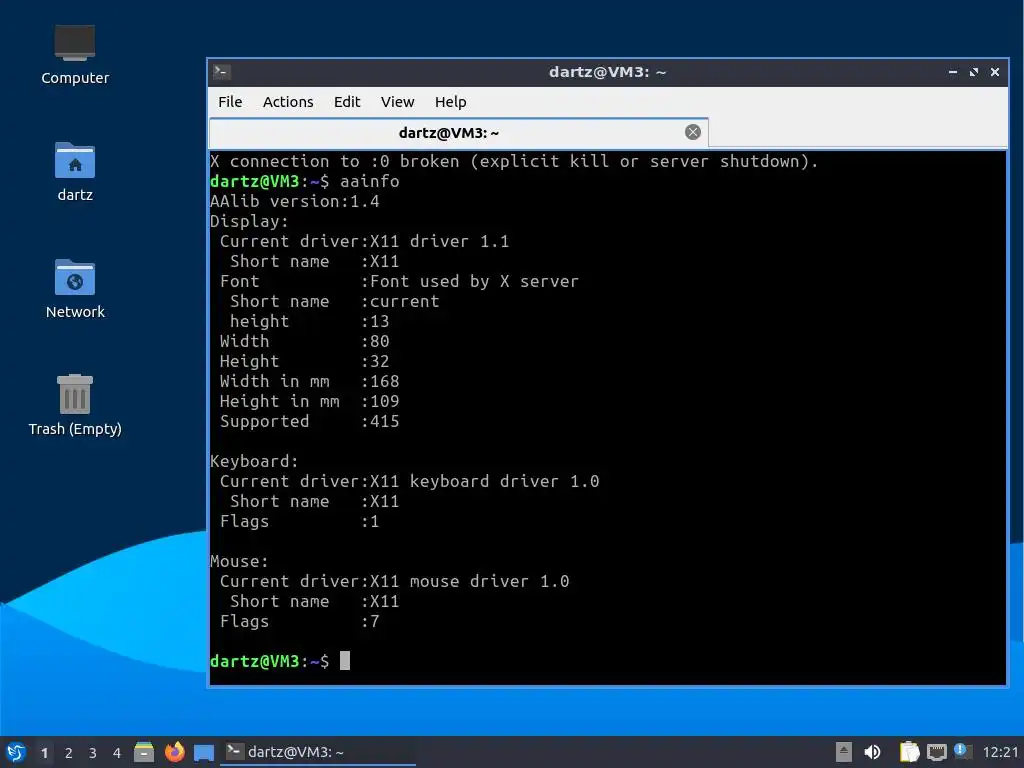Click the 'aainfo' command text
The image size is (1024, 768).
point(369,181)
